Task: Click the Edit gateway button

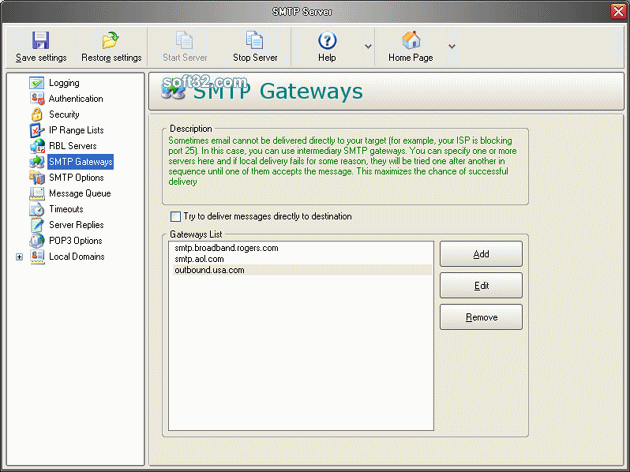Action: (481, 286)
